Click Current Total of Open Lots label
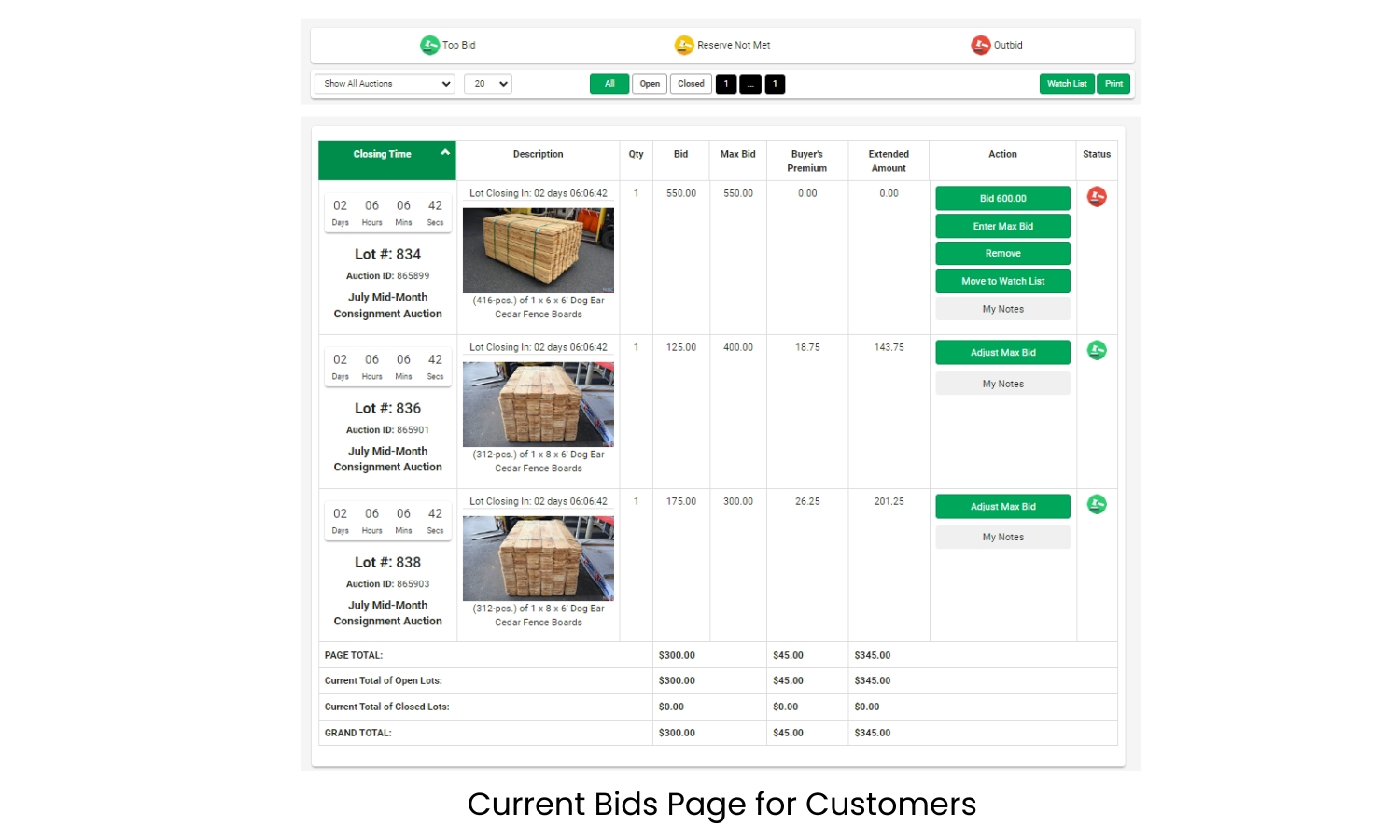Screen dimensions: 1400x840 383,680
